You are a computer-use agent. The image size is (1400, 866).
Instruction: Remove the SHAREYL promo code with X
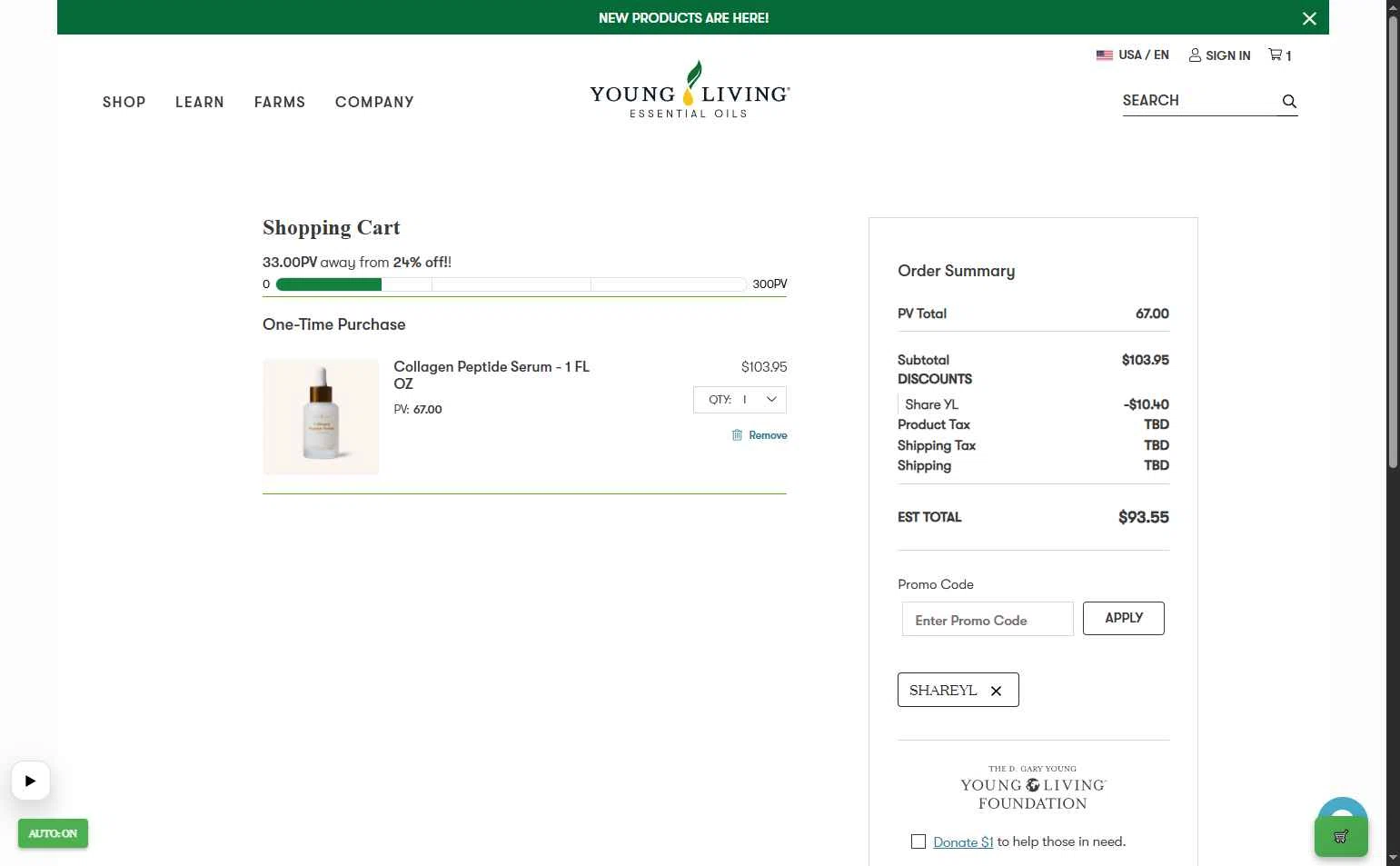(x=996, y=691)
